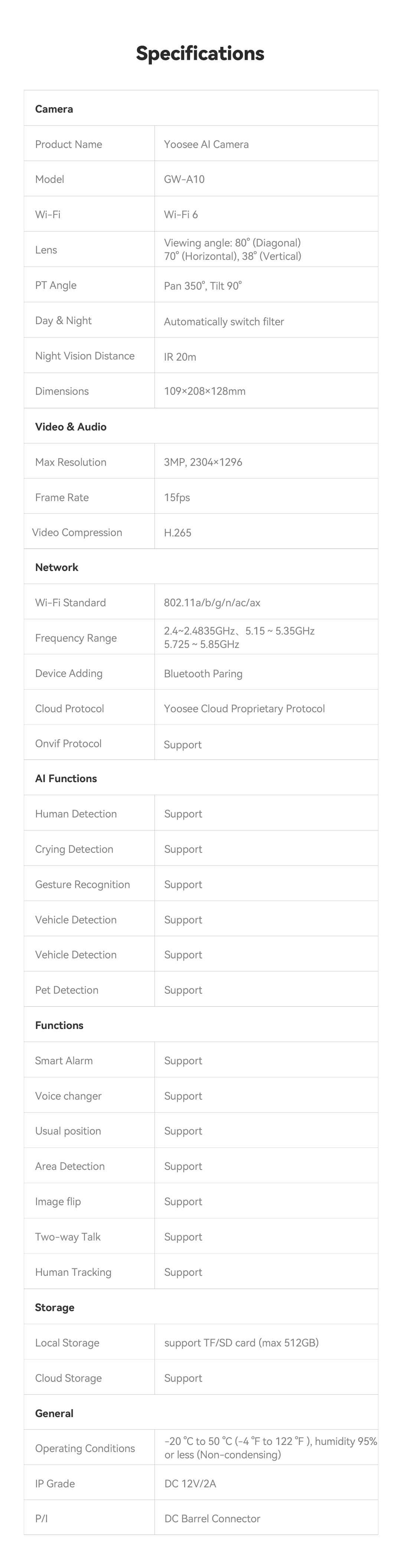The width and height of the screenshot is (401, 1568).
Task: Click the TF/SD card local storage value
Action: tap(241, 1343)
